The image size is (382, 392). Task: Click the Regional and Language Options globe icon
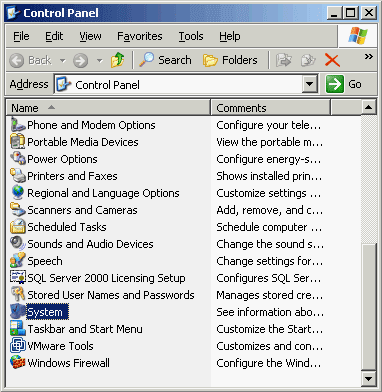click(18, 193)
